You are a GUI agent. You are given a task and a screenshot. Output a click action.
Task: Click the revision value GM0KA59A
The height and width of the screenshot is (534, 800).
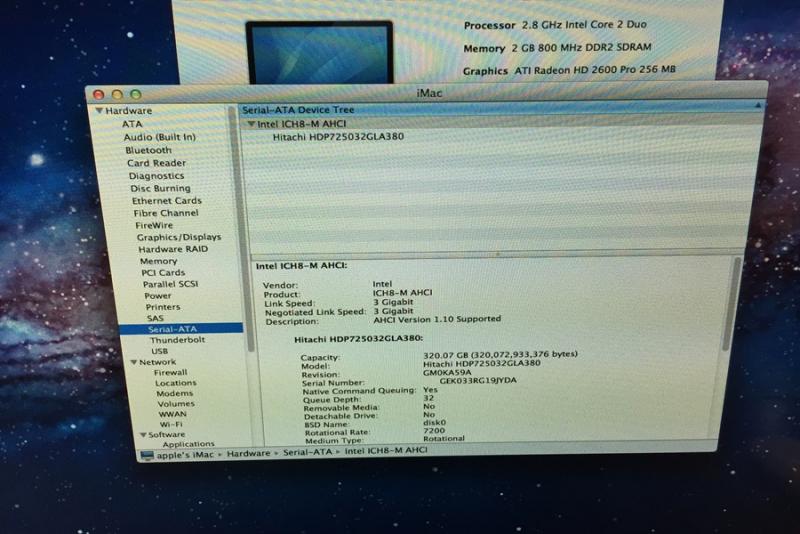[447, 372]
